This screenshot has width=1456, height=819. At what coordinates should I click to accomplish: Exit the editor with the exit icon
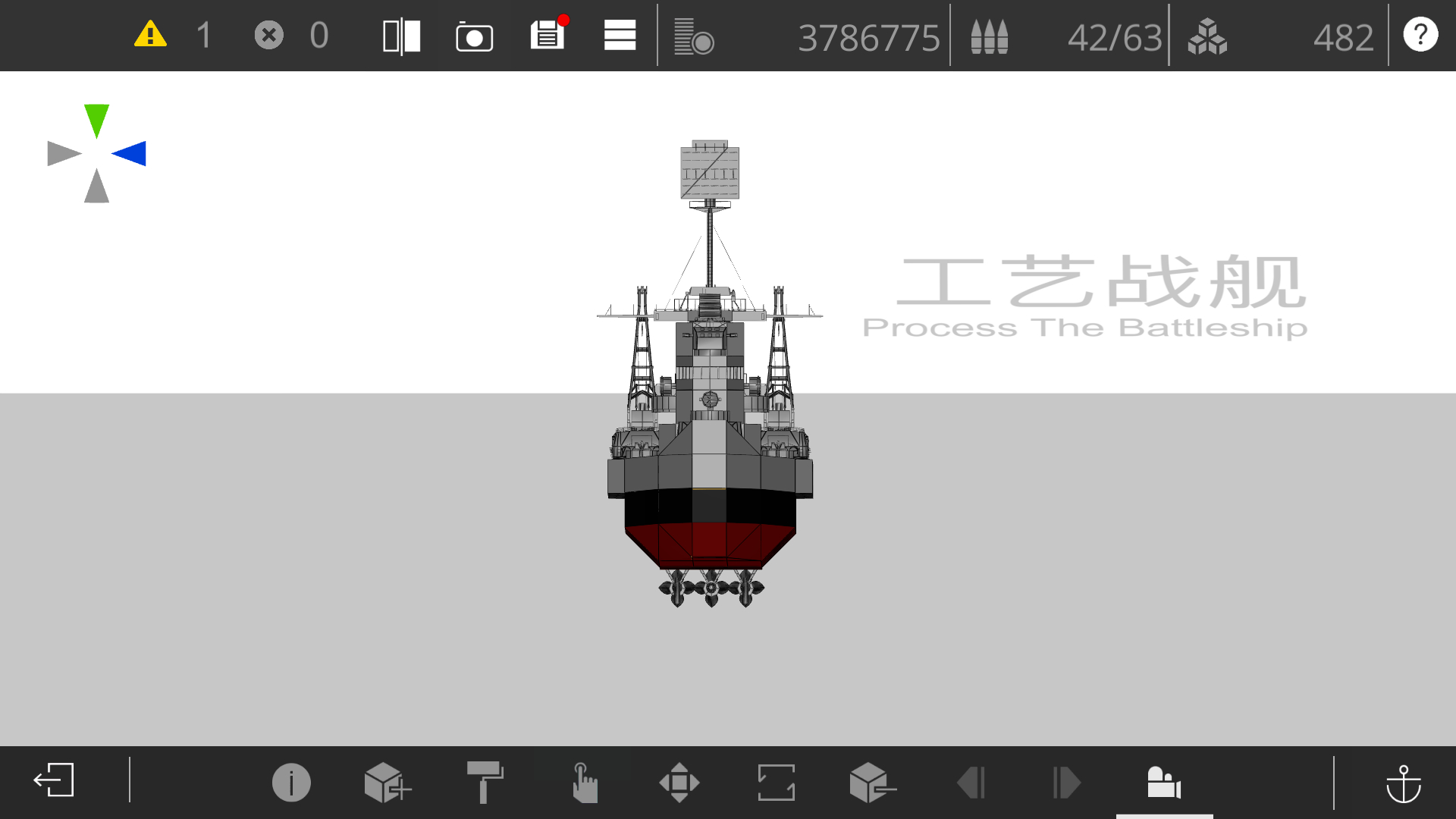pos(54,780)
